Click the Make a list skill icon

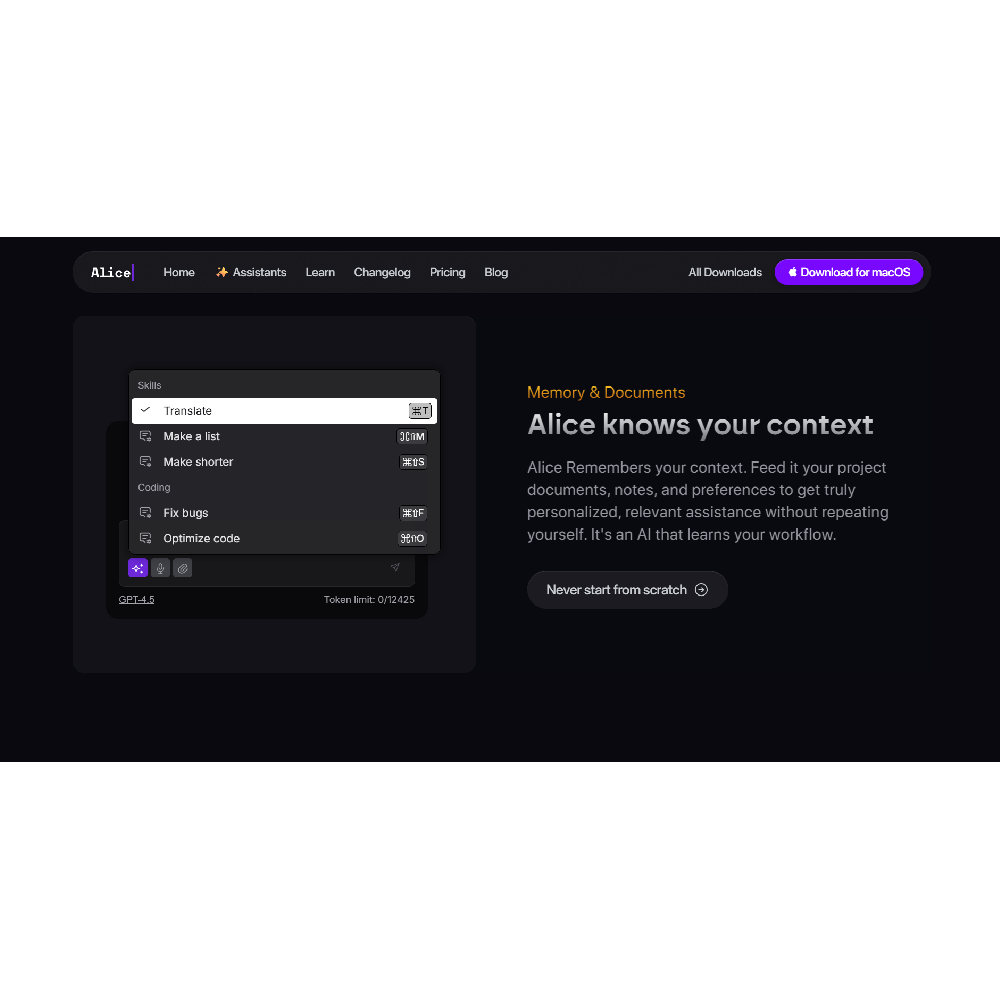click(x=145, y=436)
